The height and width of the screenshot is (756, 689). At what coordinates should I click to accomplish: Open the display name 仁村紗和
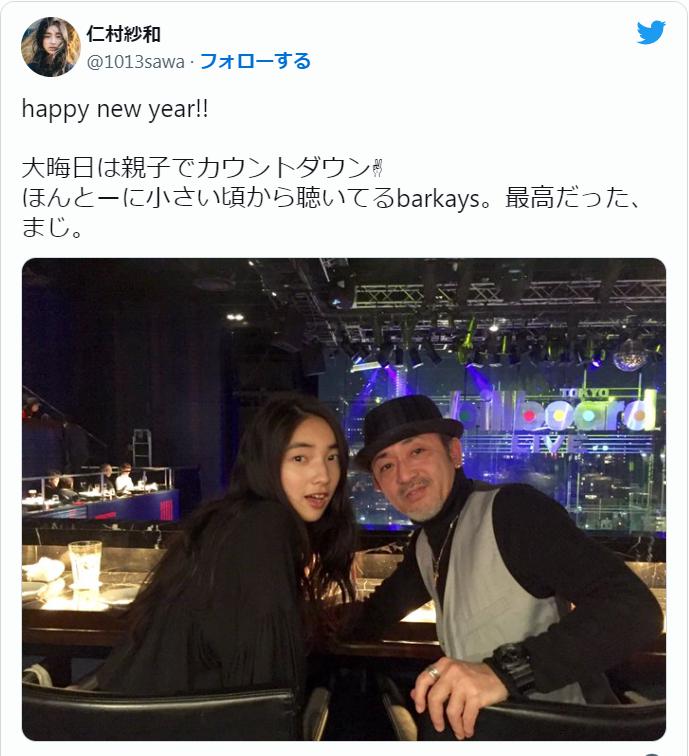(x=123, y=34)
